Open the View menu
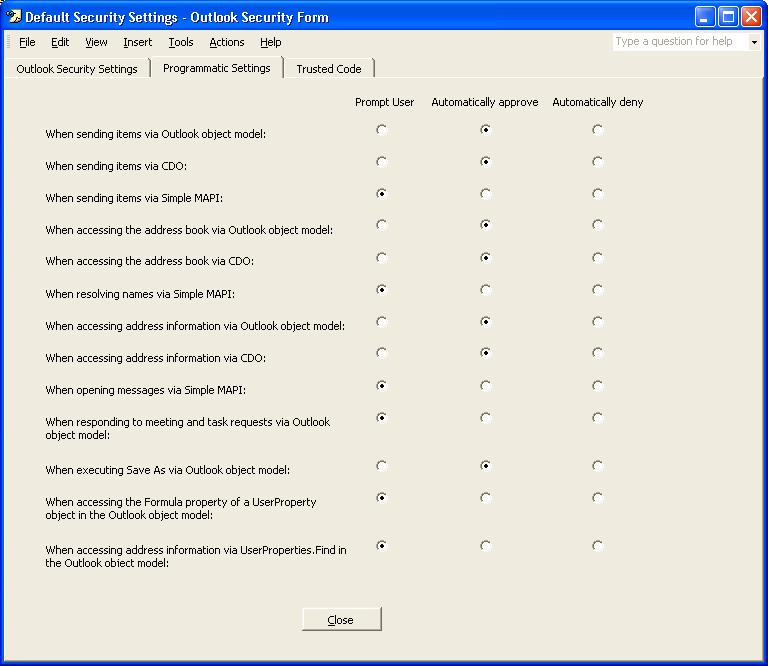This screenshot has width=768, height=666. pyautogui.click(x=96, y=43)
